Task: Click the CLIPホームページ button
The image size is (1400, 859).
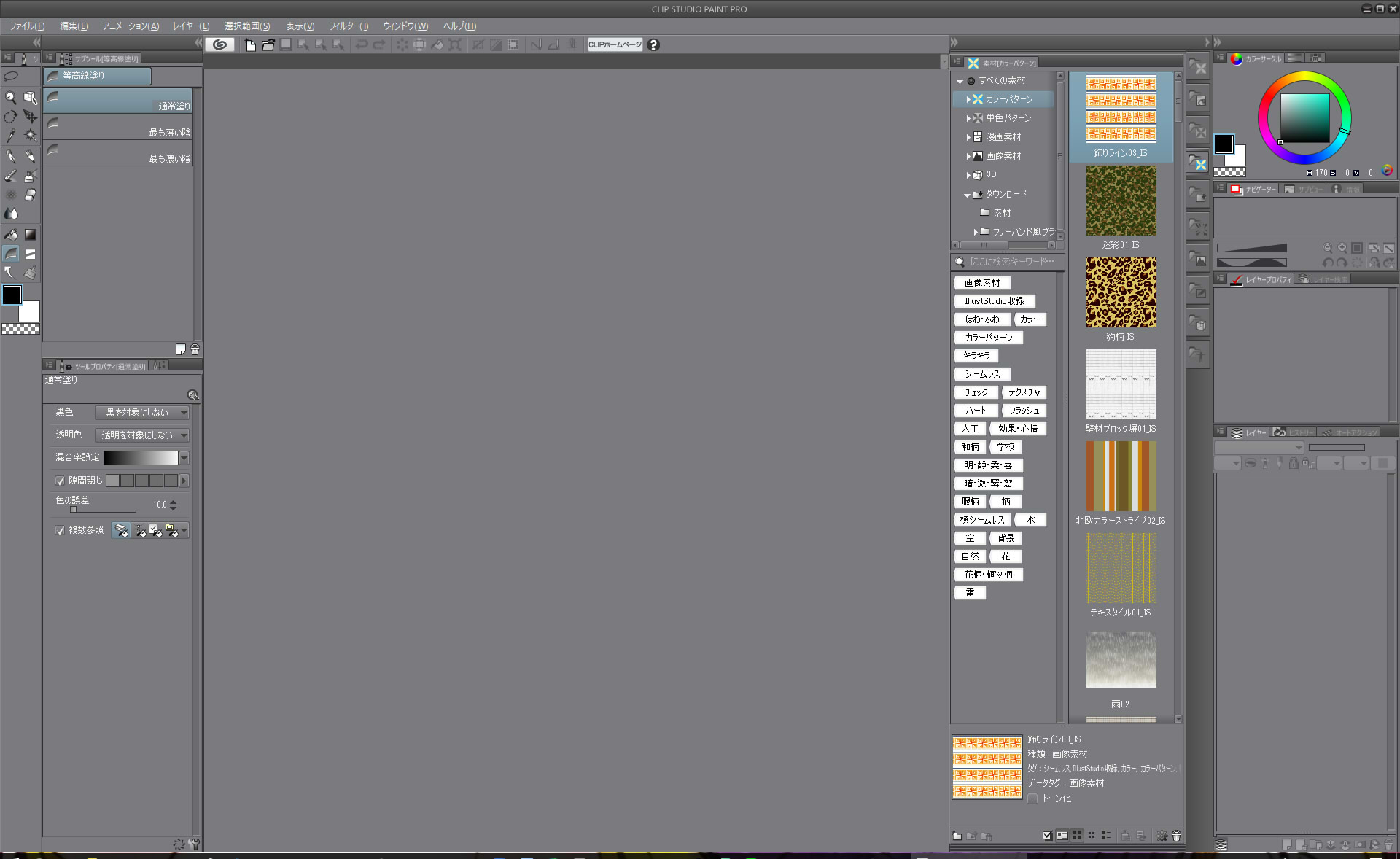Action: 615,45
